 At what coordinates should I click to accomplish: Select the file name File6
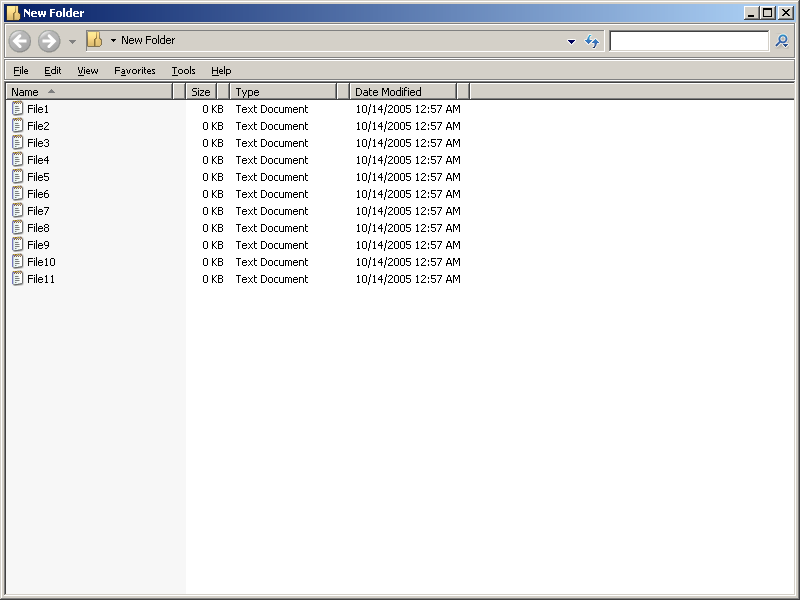click(x=38, y=194)
